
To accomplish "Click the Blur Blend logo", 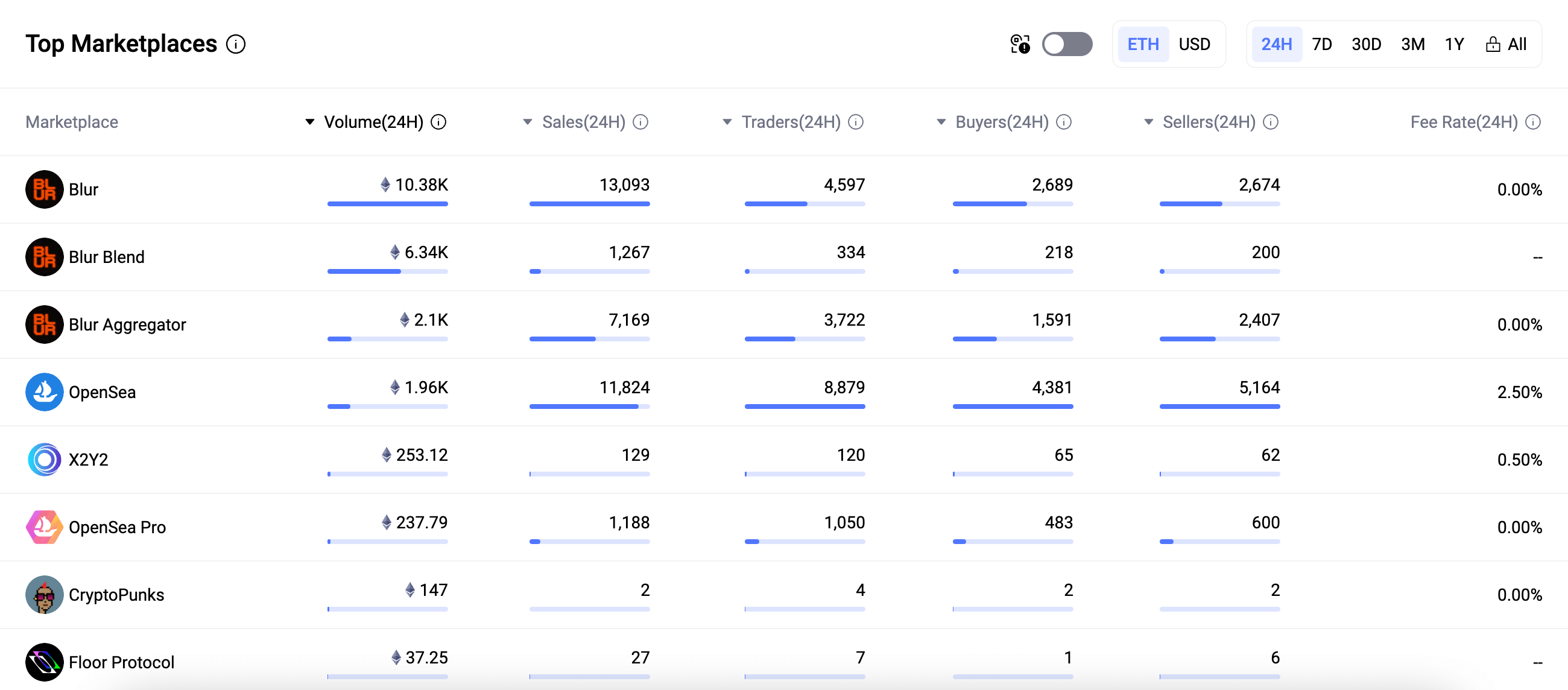I will (x=45, y=257).
